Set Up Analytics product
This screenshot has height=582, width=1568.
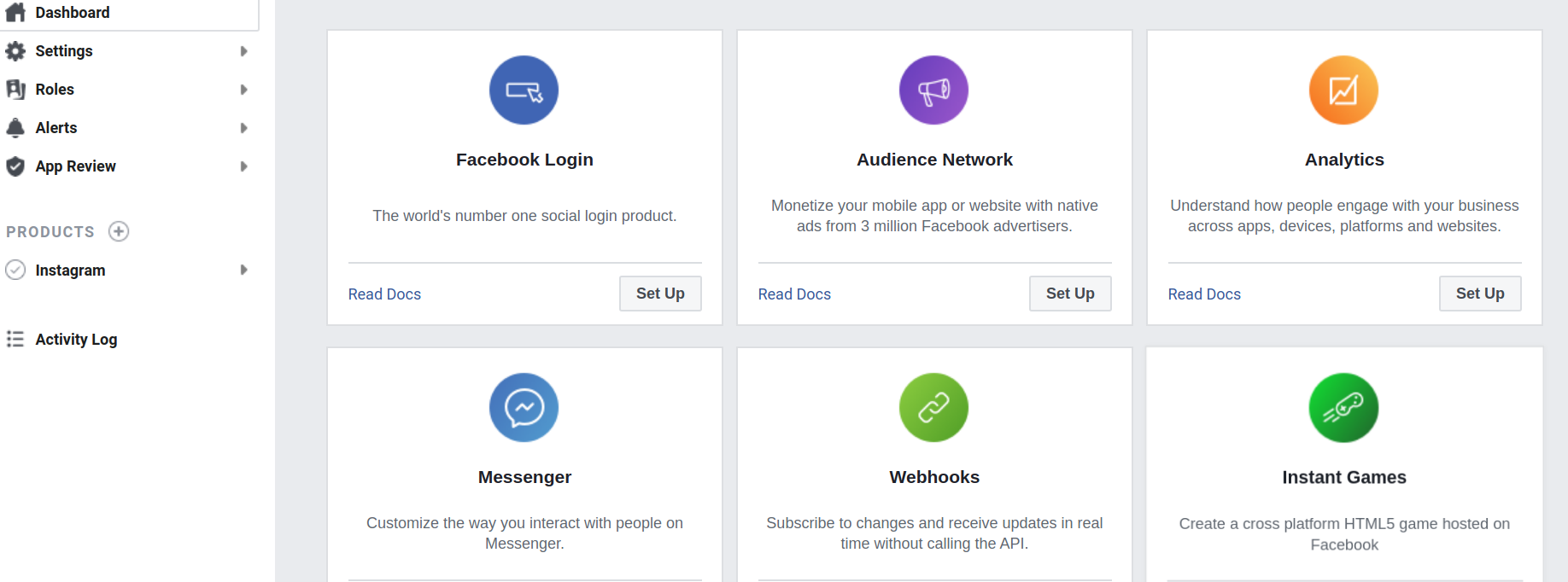1480,294
